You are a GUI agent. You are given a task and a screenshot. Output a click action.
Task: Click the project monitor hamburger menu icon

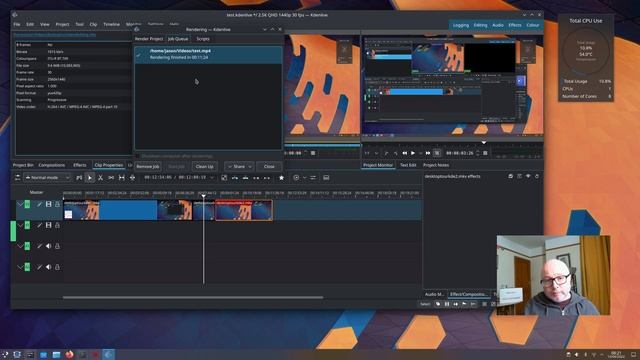tap(485, 153)
